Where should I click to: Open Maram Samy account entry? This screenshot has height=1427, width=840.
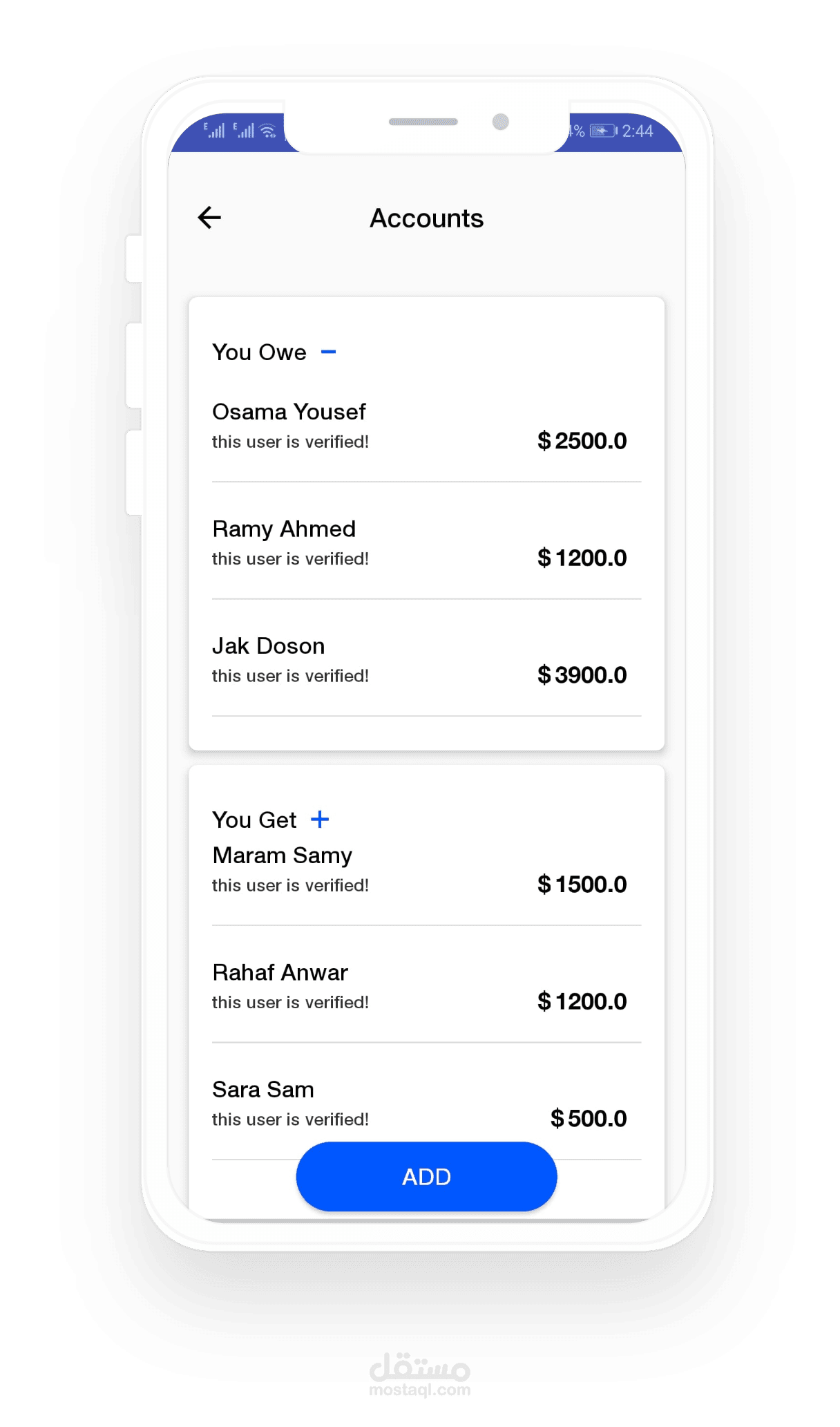click(x=282, y=856)
